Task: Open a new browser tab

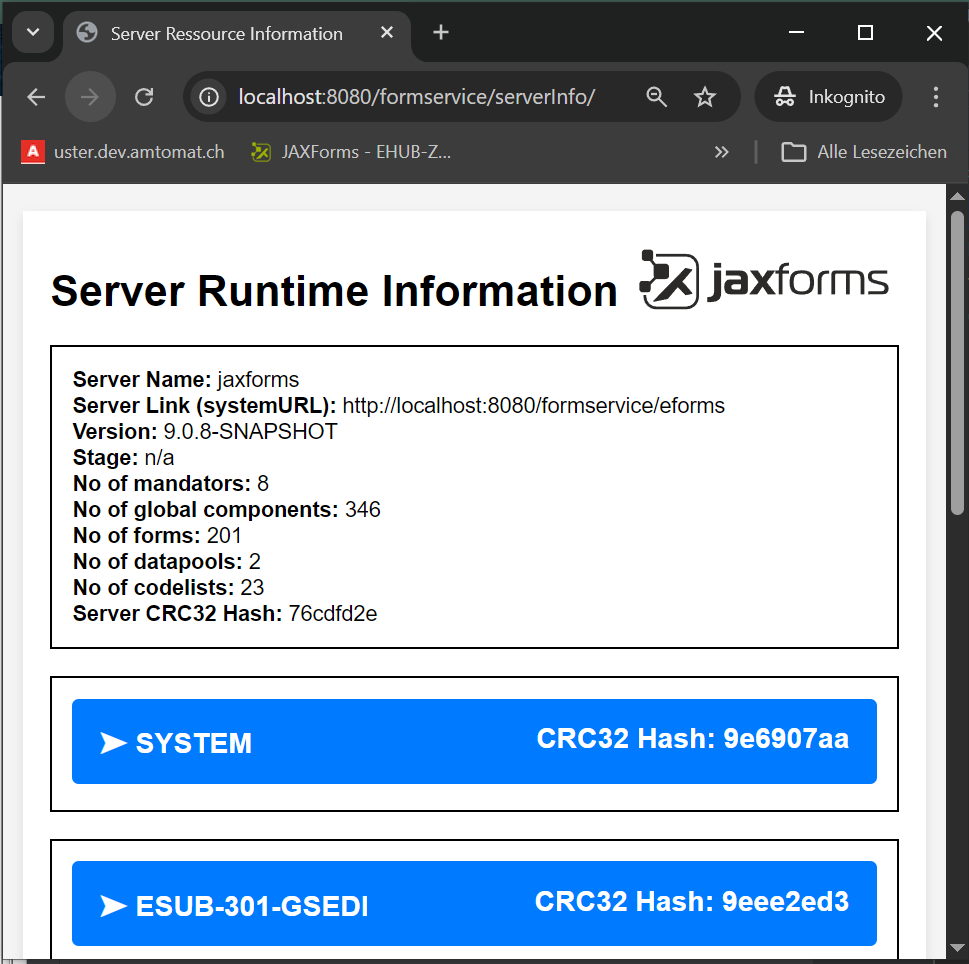Action: tap(441, 33)
